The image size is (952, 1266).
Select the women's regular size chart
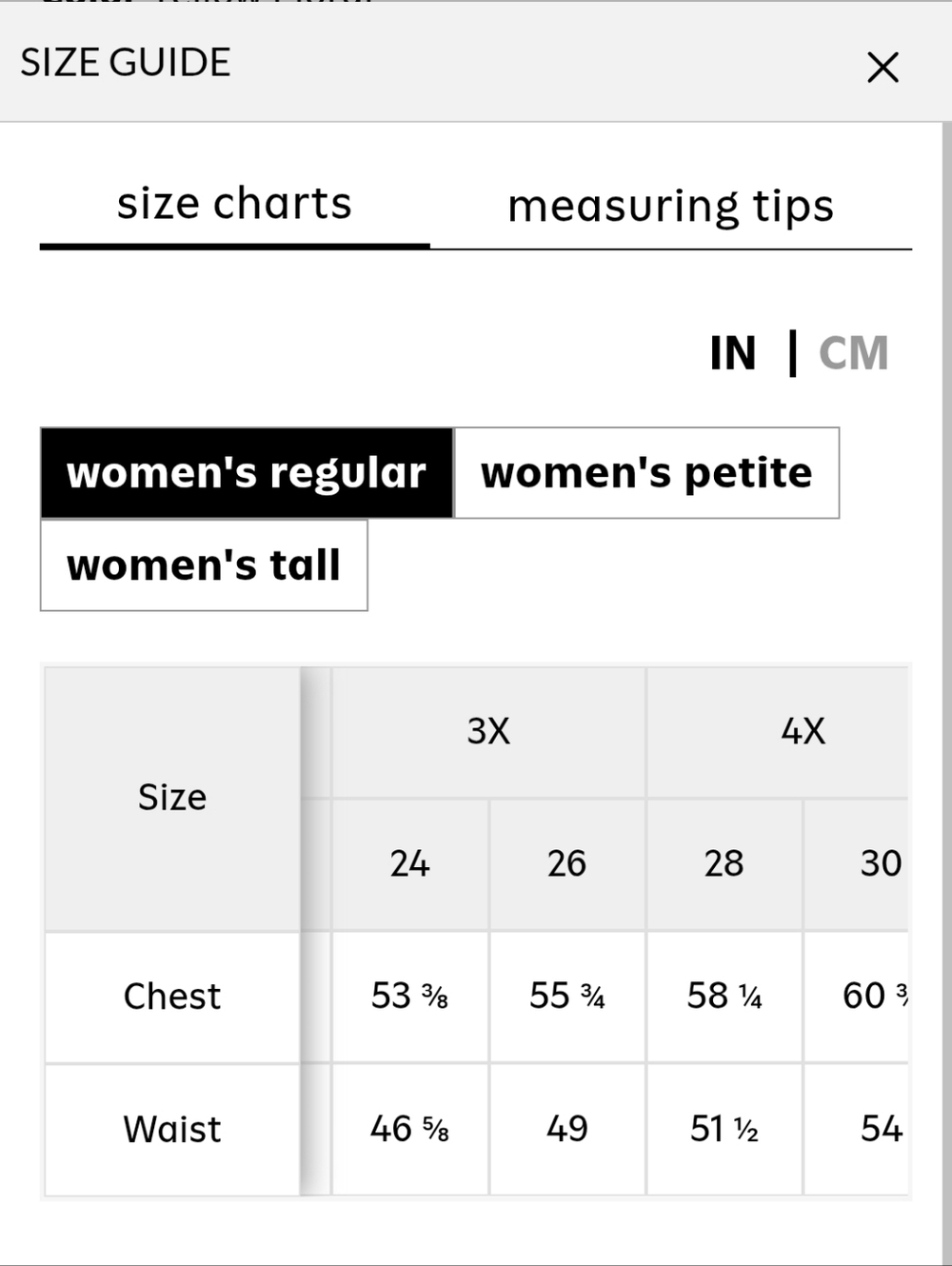(x=247, y=473)
